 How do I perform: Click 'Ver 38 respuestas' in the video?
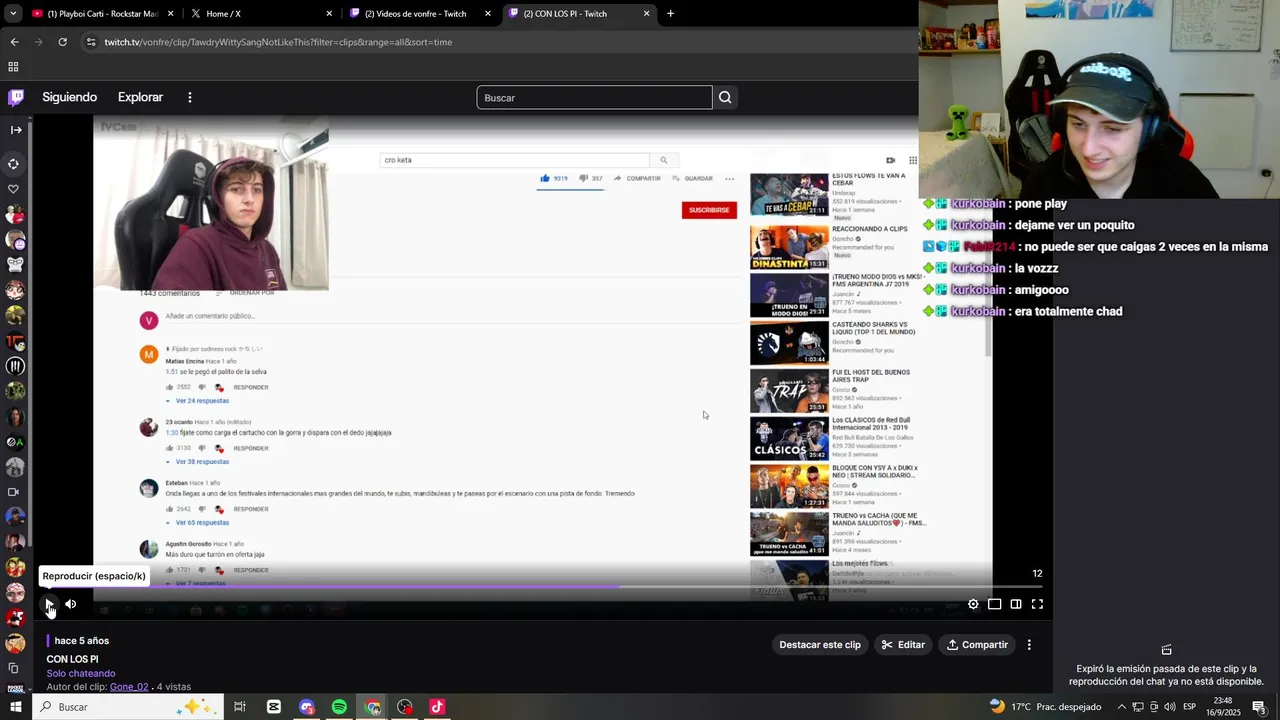pyautogui.click(x=201, y=462)
